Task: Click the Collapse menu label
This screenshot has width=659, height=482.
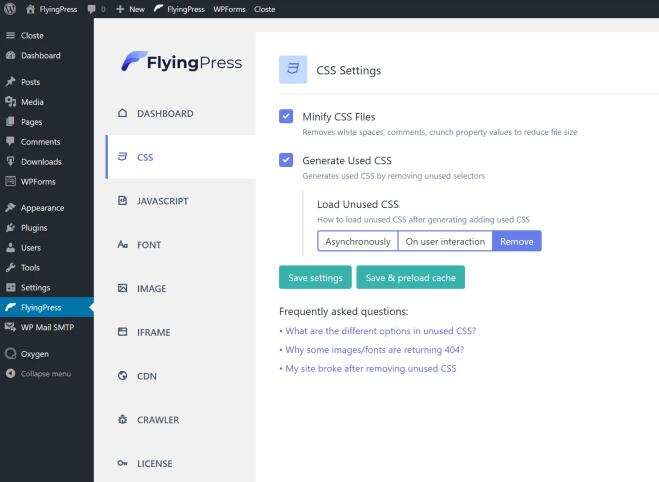Action: click(46, 374)
